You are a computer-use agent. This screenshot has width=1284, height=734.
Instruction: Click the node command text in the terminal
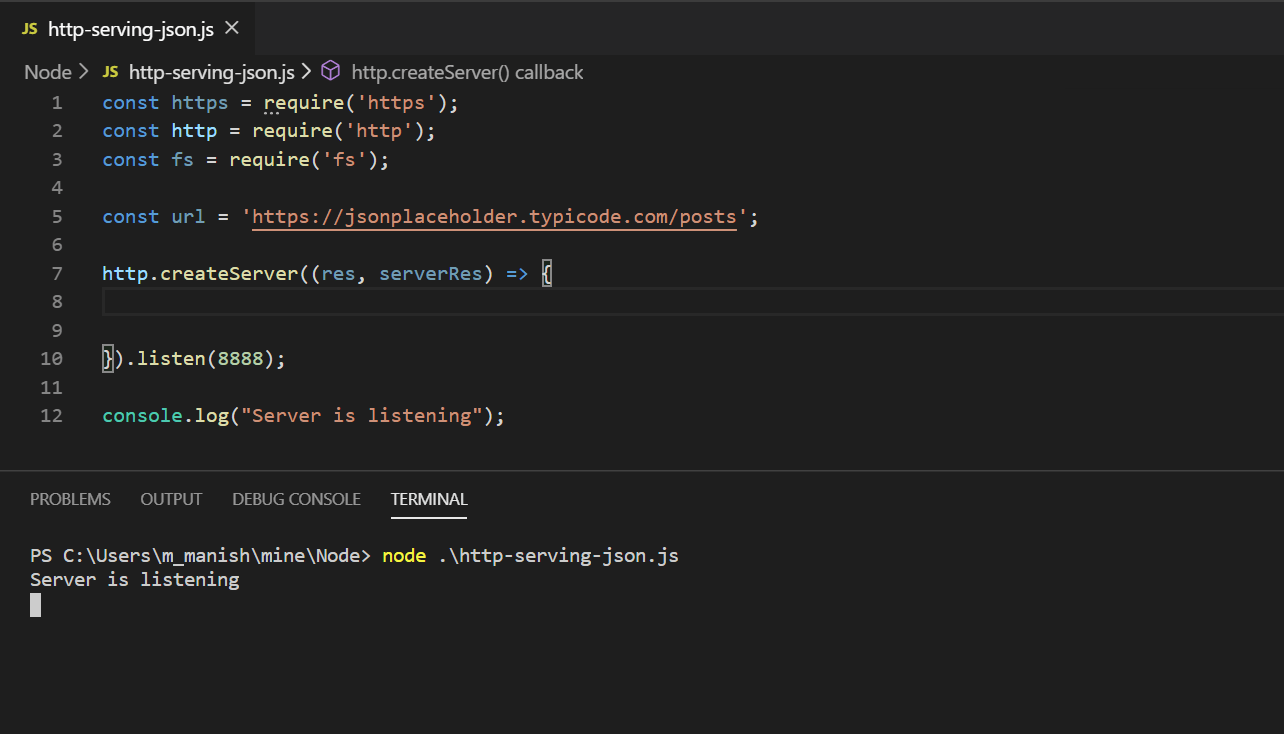coord(404,555)
